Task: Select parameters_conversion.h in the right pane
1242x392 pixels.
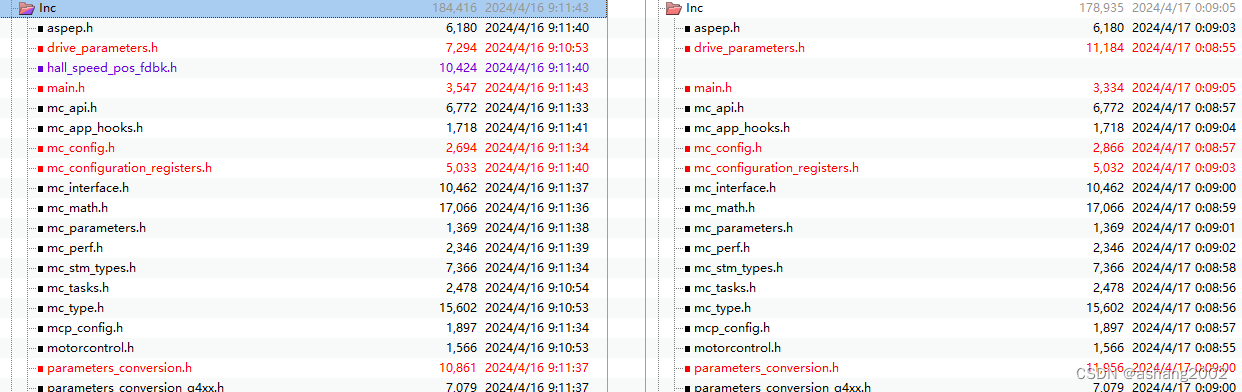Action: (x=766, y=368)
